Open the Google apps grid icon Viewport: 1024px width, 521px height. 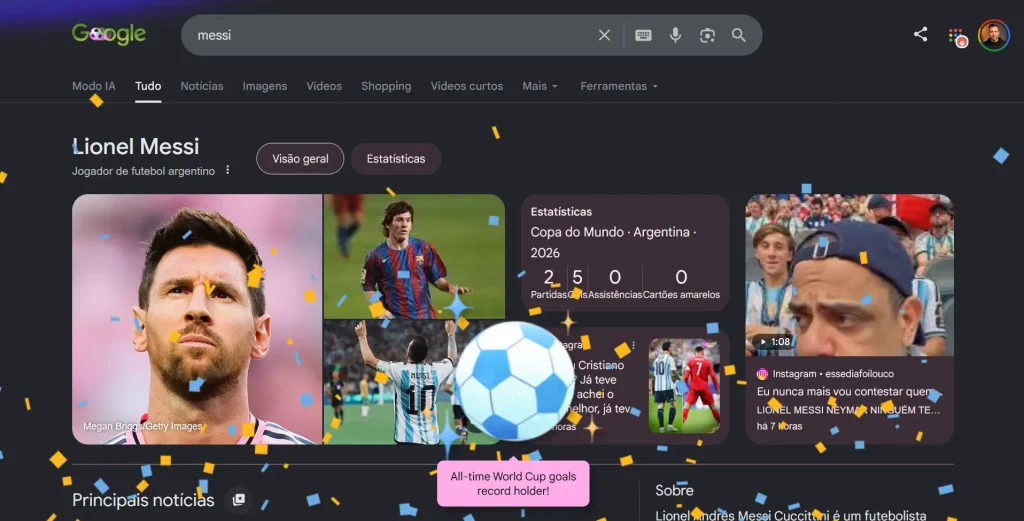(956, 36)
